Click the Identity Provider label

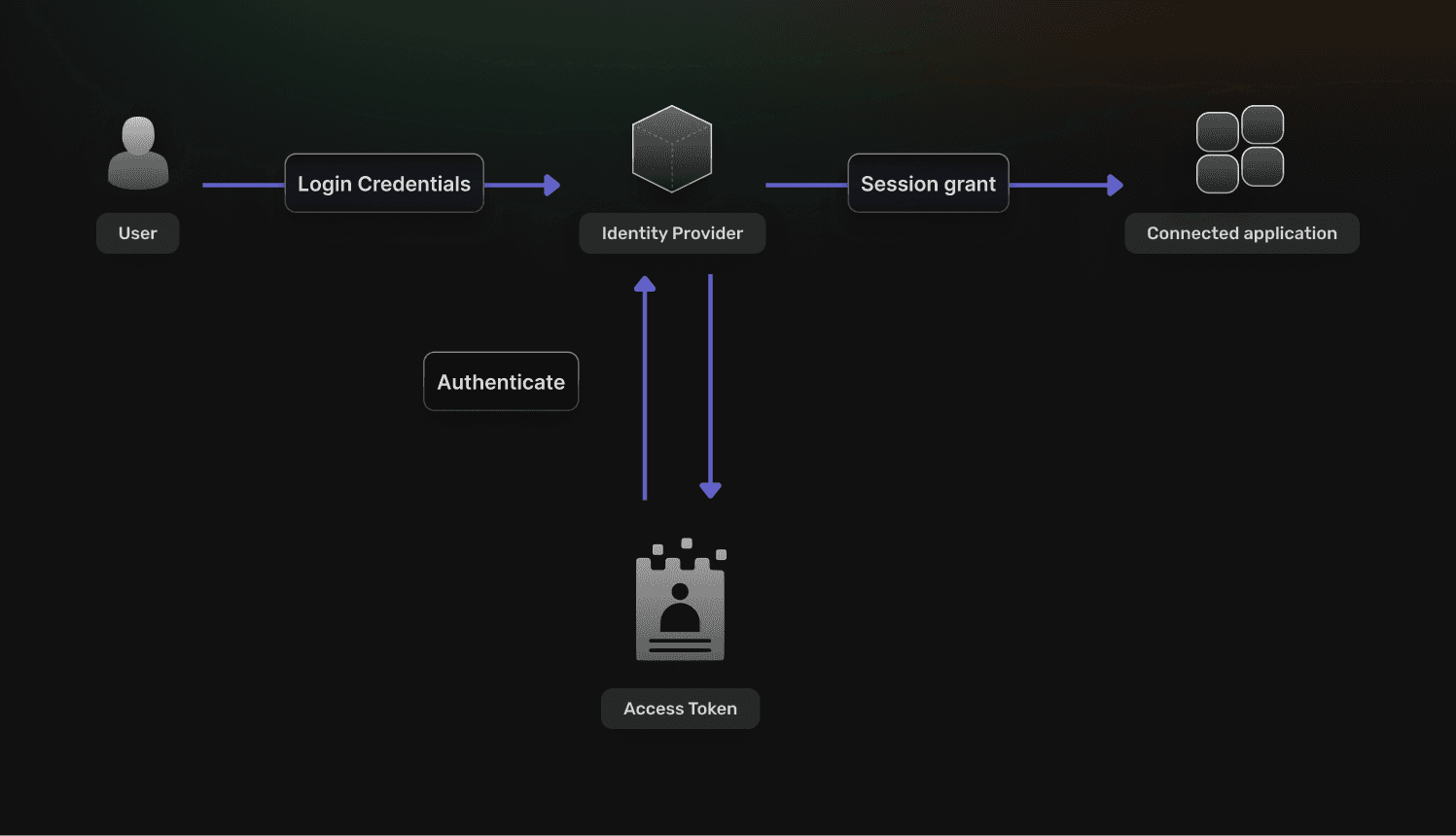(x=672, y=233)
